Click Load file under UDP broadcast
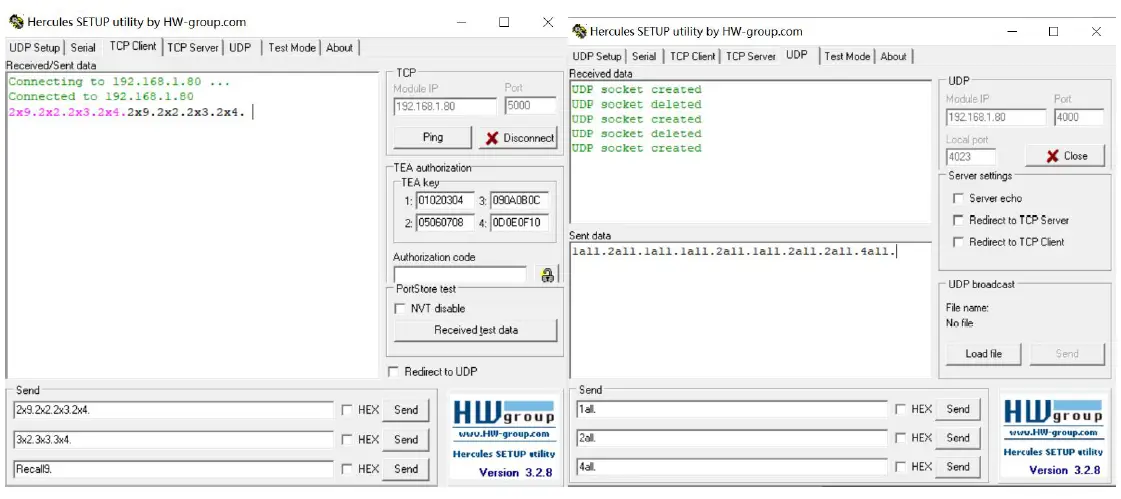The image size is (1121, 499). [x=984, y=354]
